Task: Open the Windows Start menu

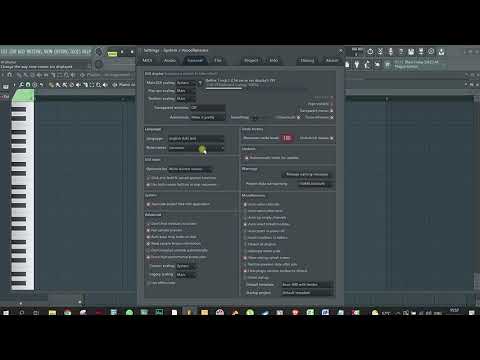Action: click(x=6, y=312)
